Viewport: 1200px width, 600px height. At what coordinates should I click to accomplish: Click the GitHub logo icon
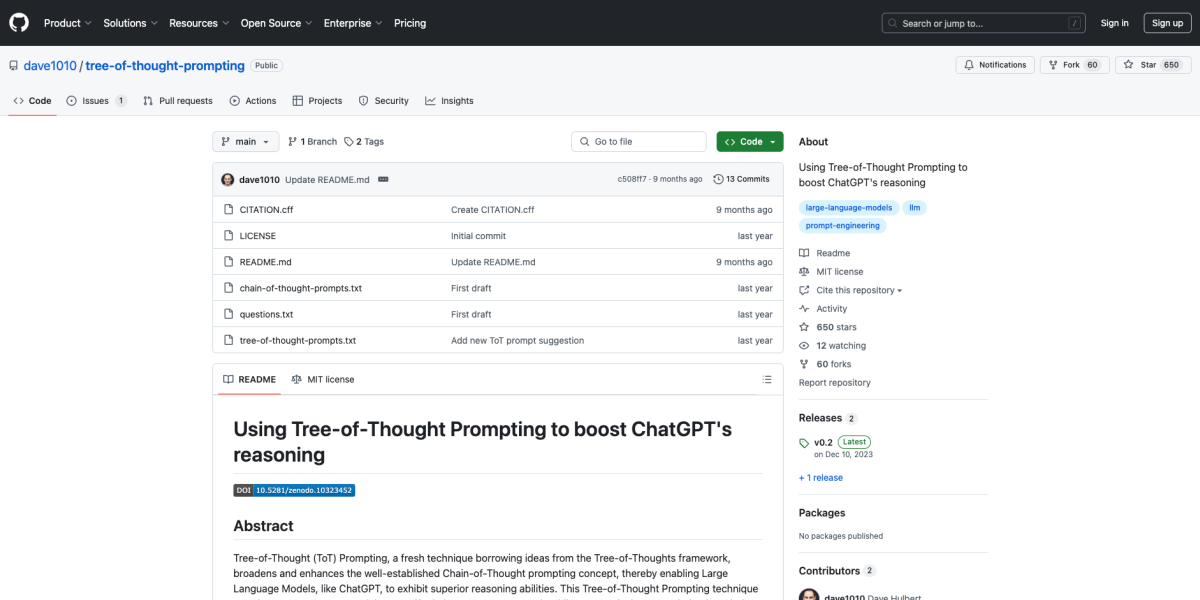[x=20, y=23]
